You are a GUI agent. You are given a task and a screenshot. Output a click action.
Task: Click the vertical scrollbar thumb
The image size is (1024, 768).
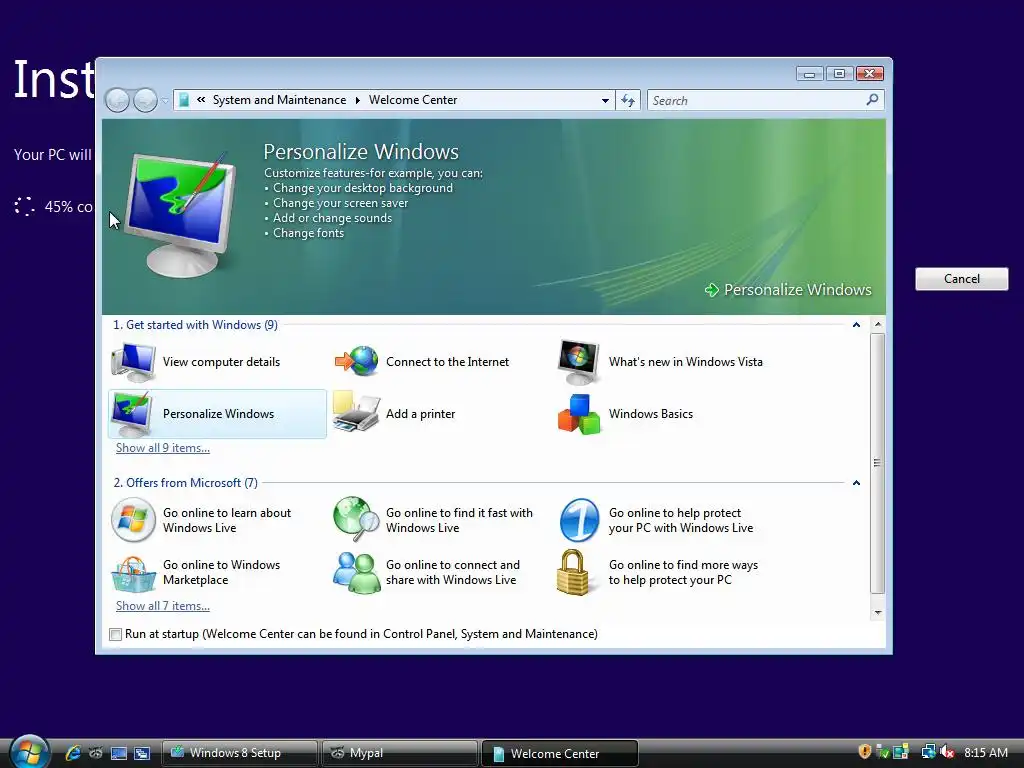(878, 463)
